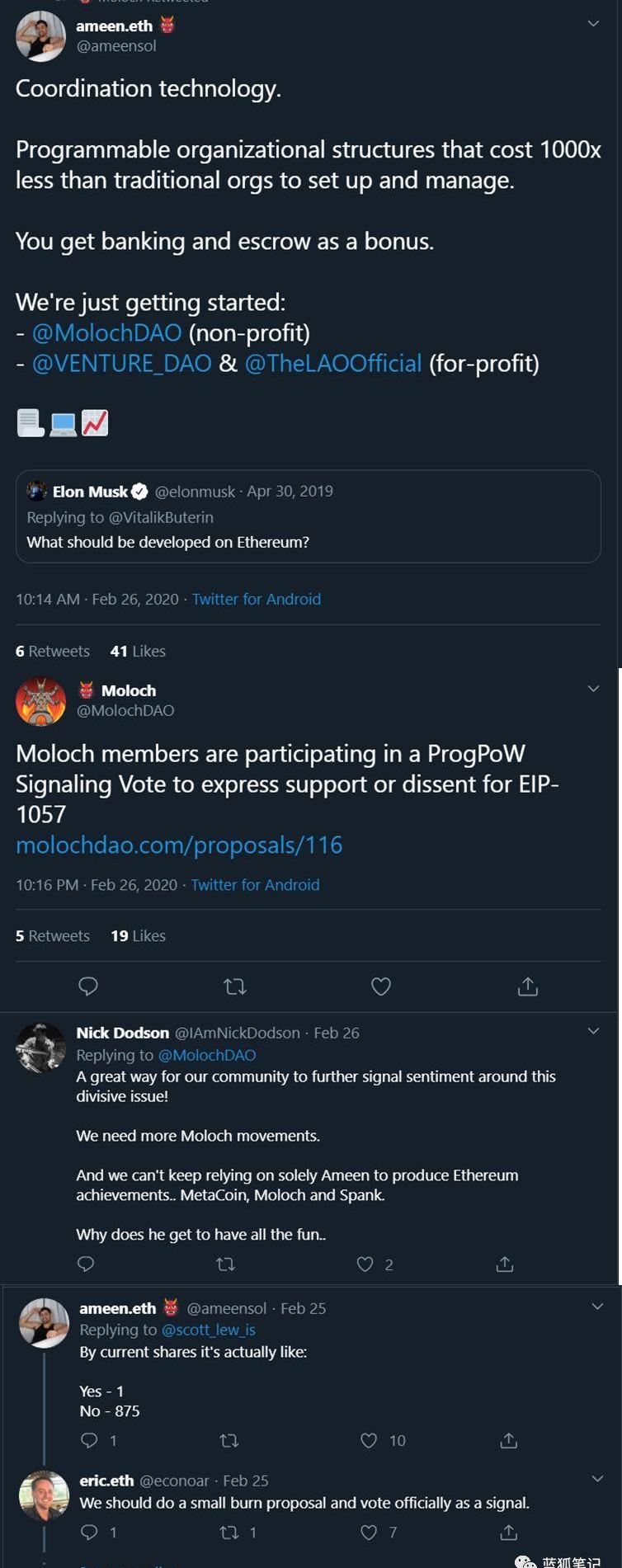Like the Yes/No shares reply by ameen.eth
The image size is (622, 1568).
pos(369,1440)
